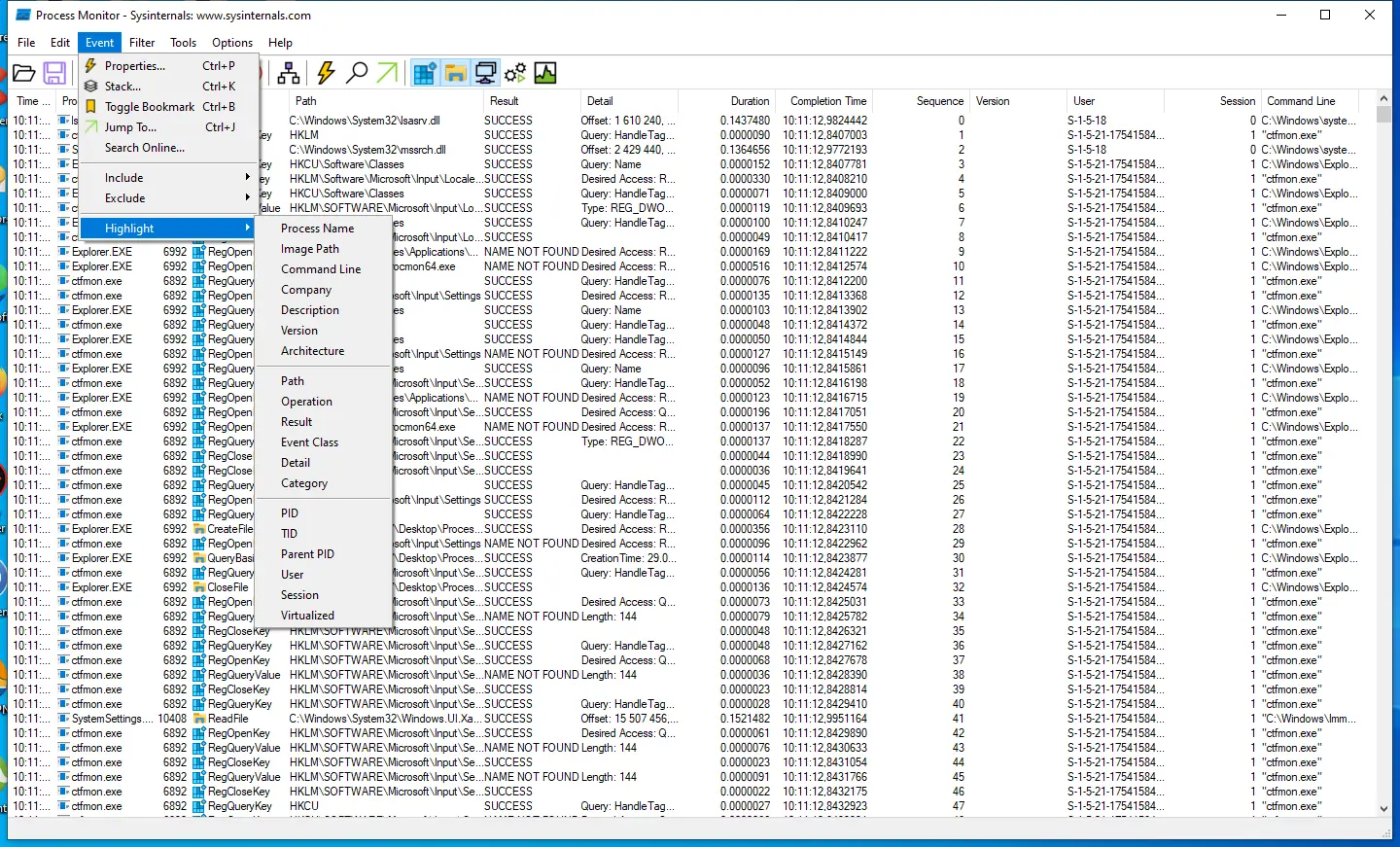Expand the Exclude submenu
The width and height of the screenshot is (1400, 847).
click(167, 198)
